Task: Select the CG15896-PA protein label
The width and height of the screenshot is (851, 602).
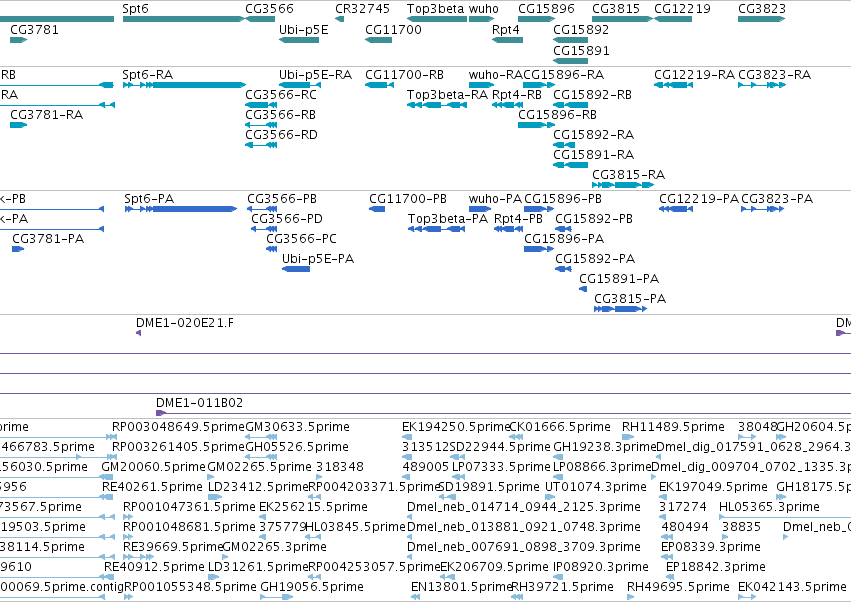Action: tap(564, 239)
